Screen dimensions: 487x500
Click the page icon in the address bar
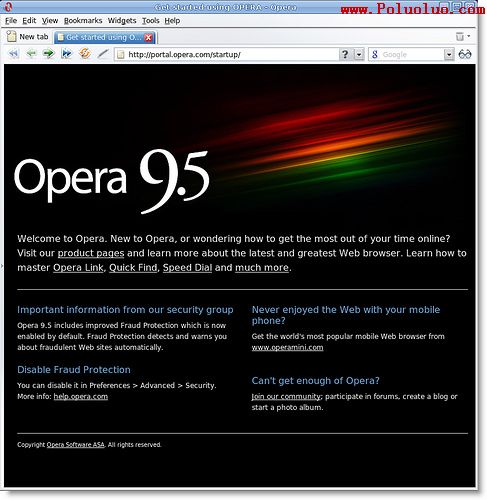(x=121, y=54)
